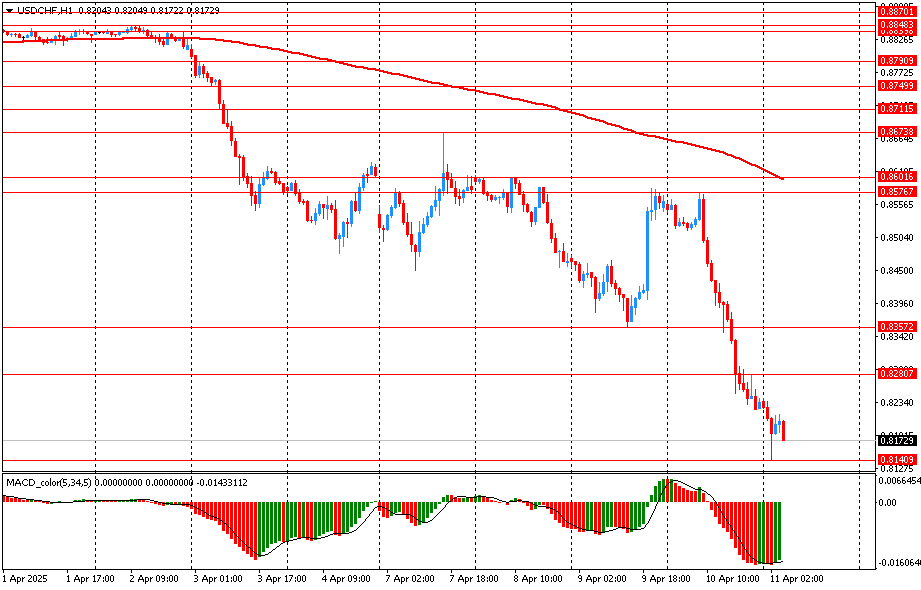Image resolution: width=921 pixels, height=590 pixels.
Task: Click the current price 0.81729 black label
Action: pyautogui.click(x=896, y=441)
